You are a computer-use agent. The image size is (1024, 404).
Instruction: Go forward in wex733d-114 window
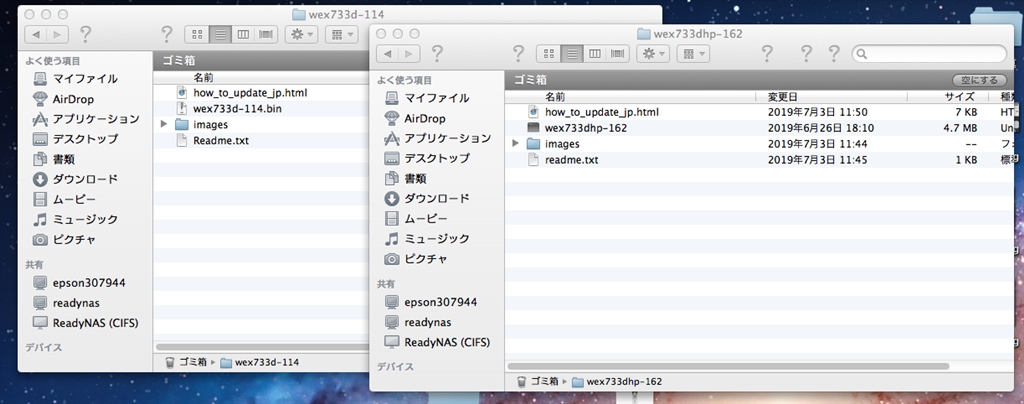tap(58, 34)
